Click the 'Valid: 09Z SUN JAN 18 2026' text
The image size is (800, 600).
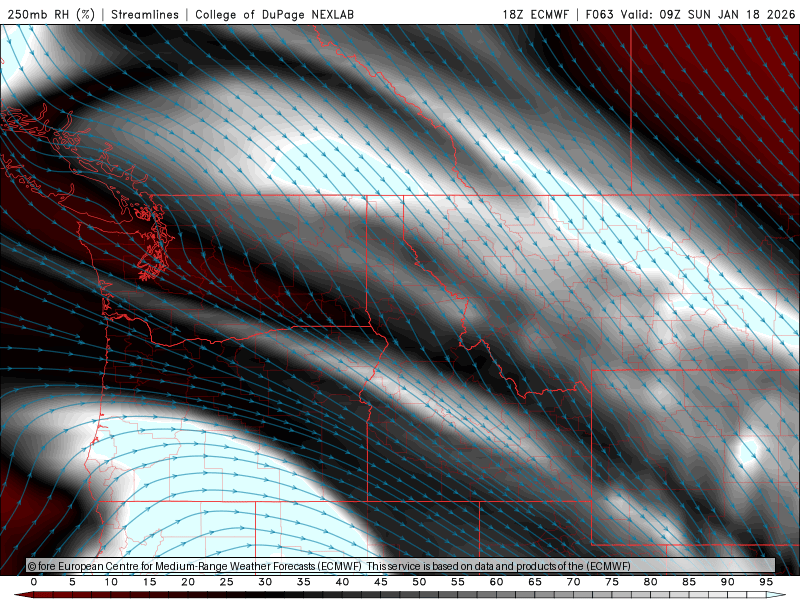(708, 14)
